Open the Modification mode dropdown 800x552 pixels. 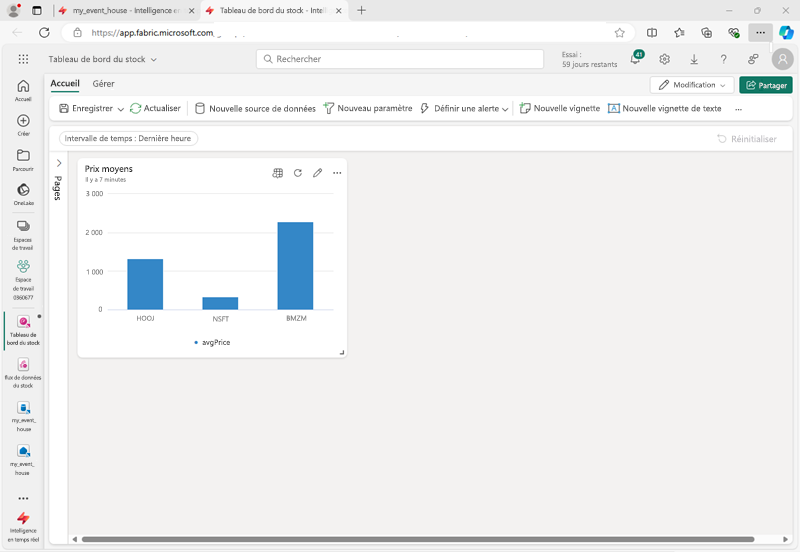point(692,85)
